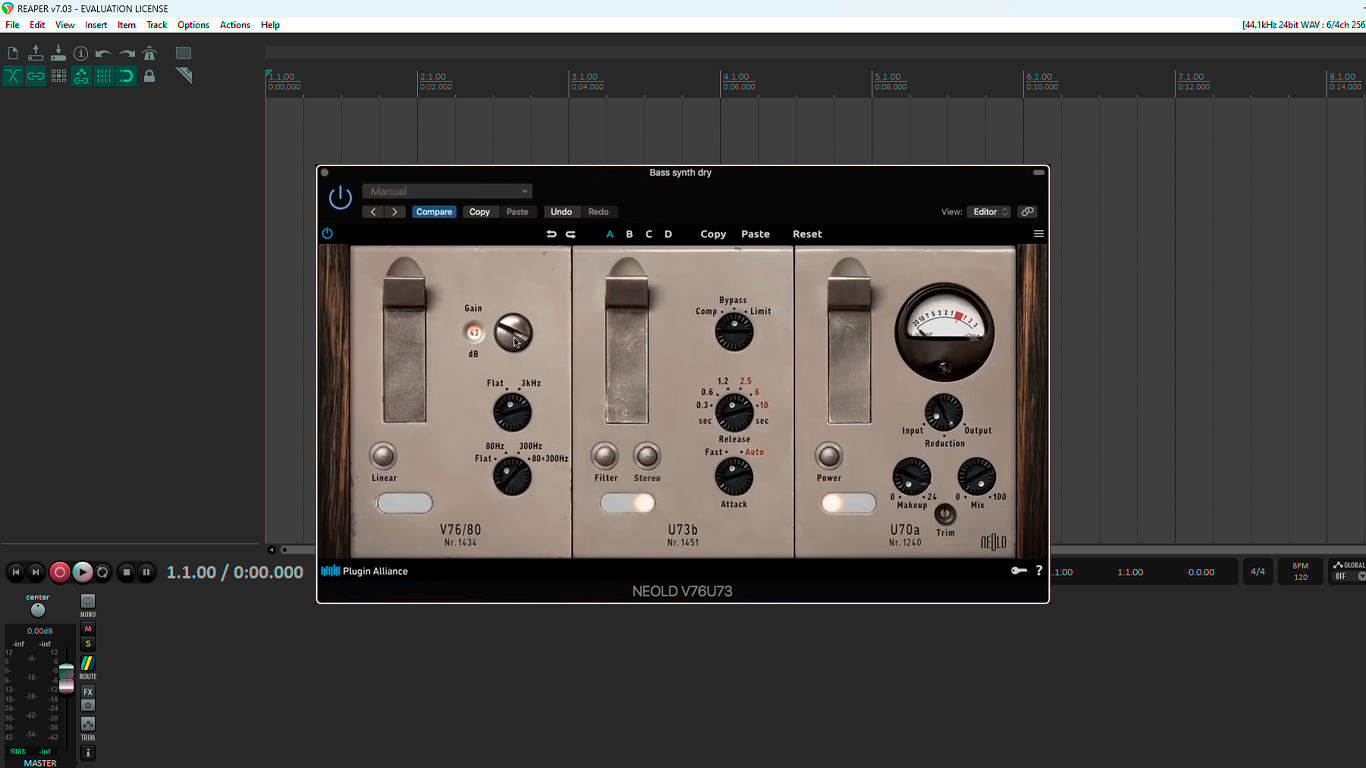The height and width of the screenshot is (768, 1366).
Task: Select preset bank C
Action: click(649, 234)
